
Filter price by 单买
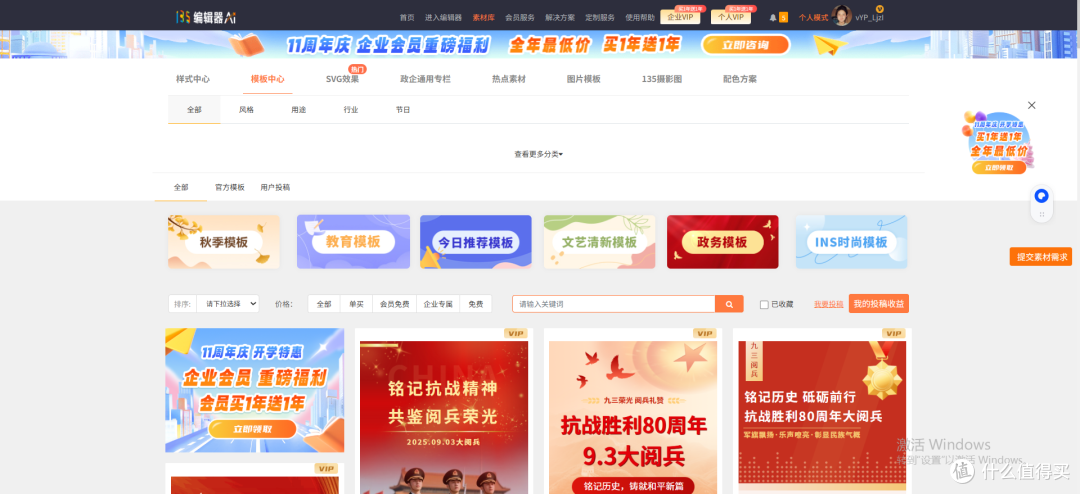356,304
